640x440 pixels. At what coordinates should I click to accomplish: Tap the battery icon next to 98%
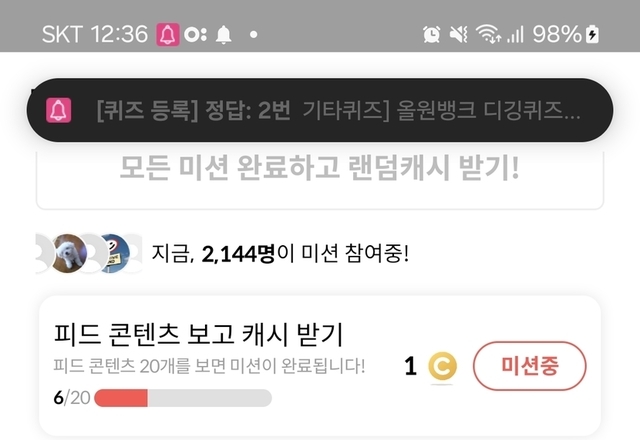coord(592,34)
